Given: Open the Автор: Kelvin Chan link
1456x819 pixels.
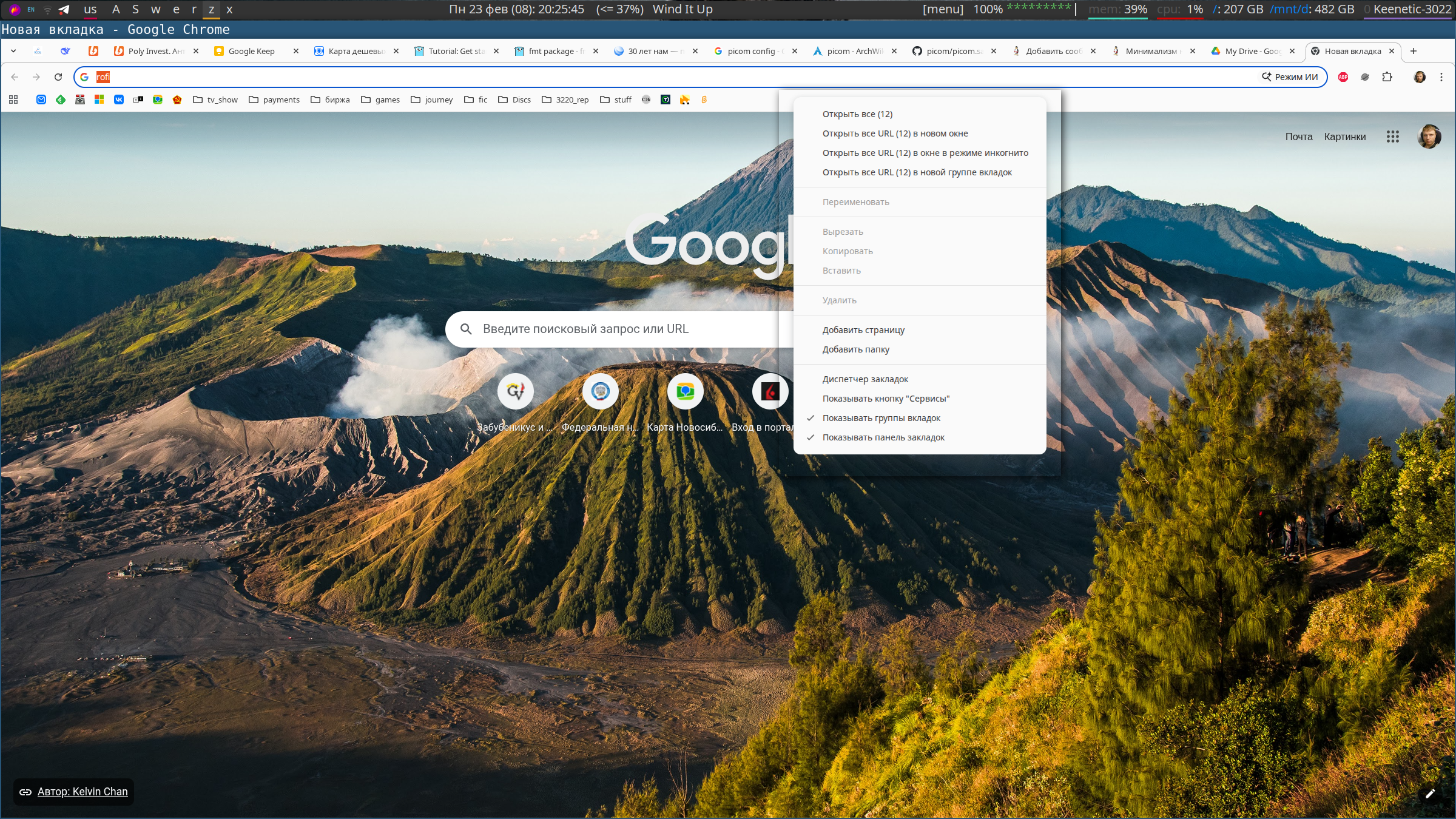Looking at the screenshot, I should tap(83, 792).
